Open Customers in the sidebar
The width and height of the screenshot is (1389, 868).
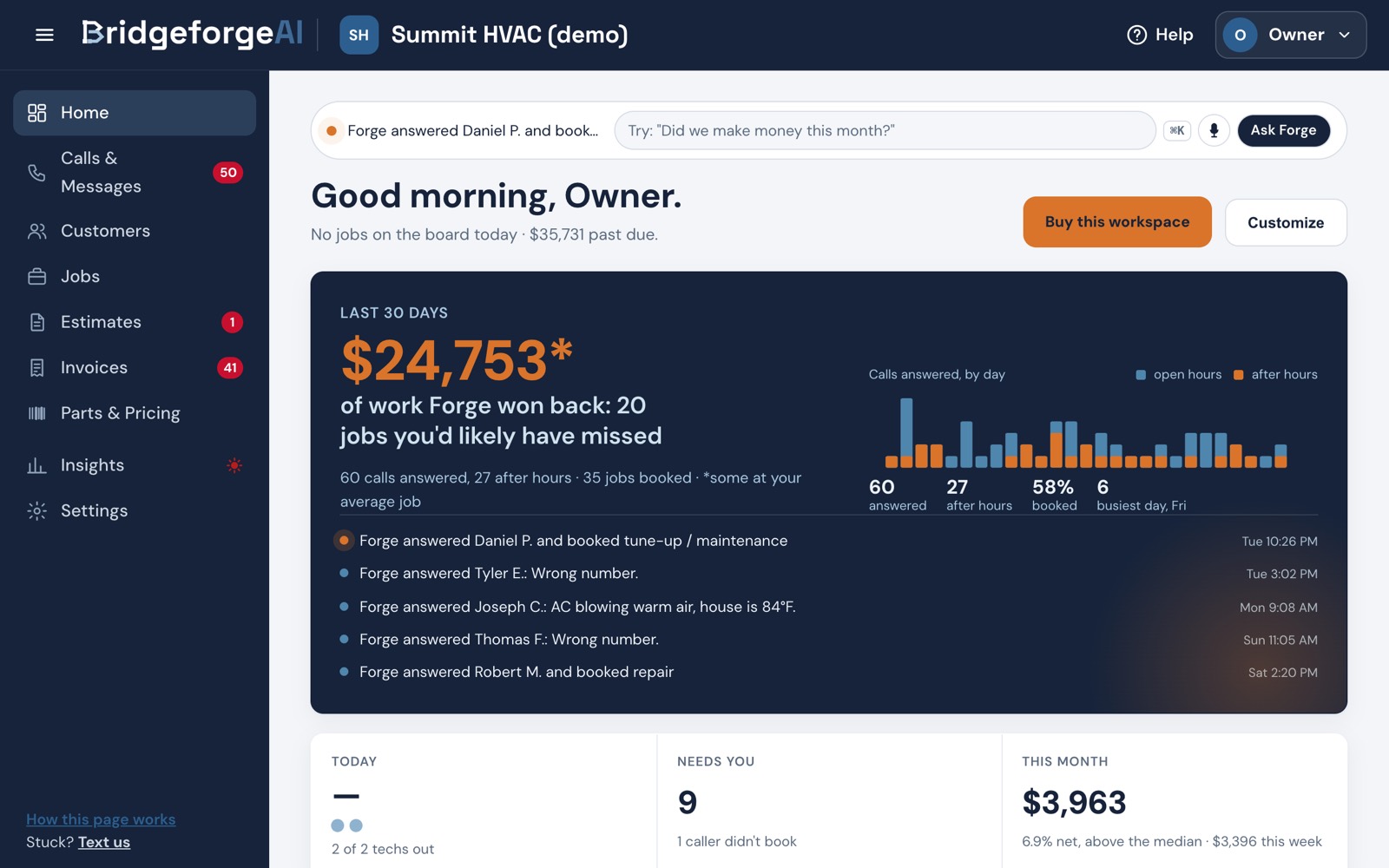pos(135,231)
